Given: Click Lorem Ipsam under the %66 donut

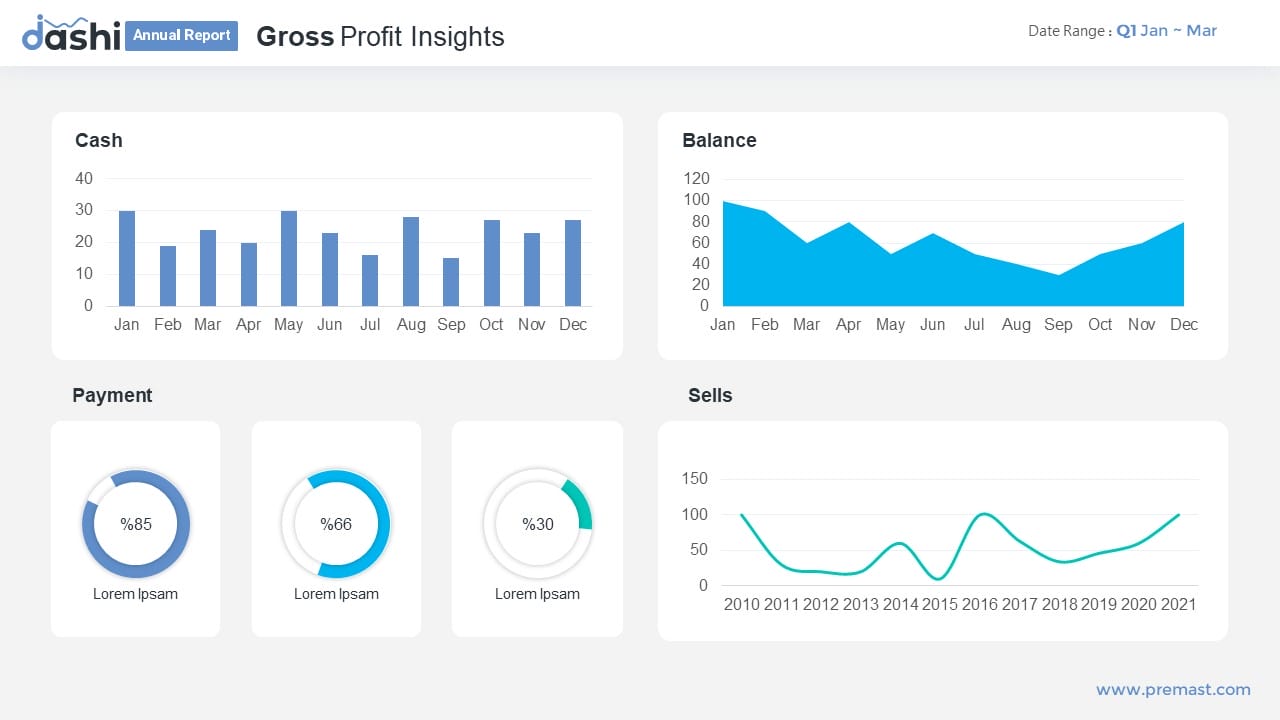Looking at the screenshot, I should point(336,594).
